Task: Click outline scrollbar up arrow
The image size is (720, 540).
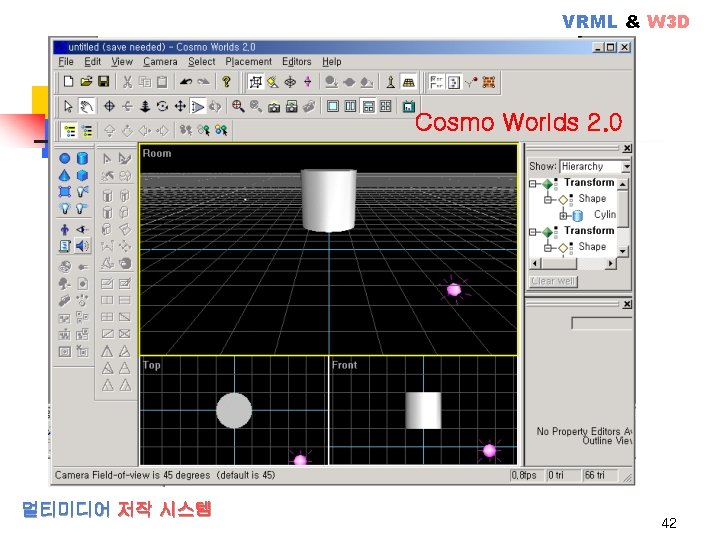Action: 623,184
